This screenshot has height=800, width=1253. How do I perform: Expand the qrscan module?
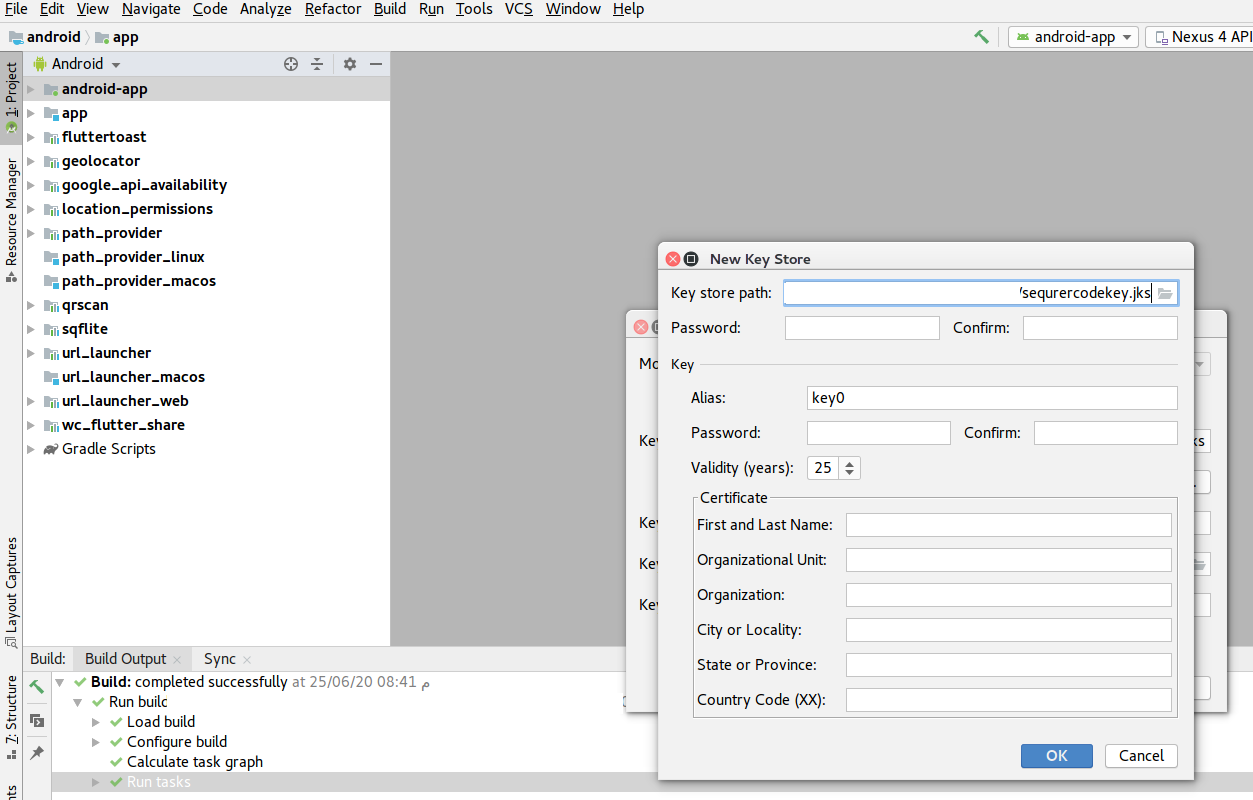[x=31, y=305]
